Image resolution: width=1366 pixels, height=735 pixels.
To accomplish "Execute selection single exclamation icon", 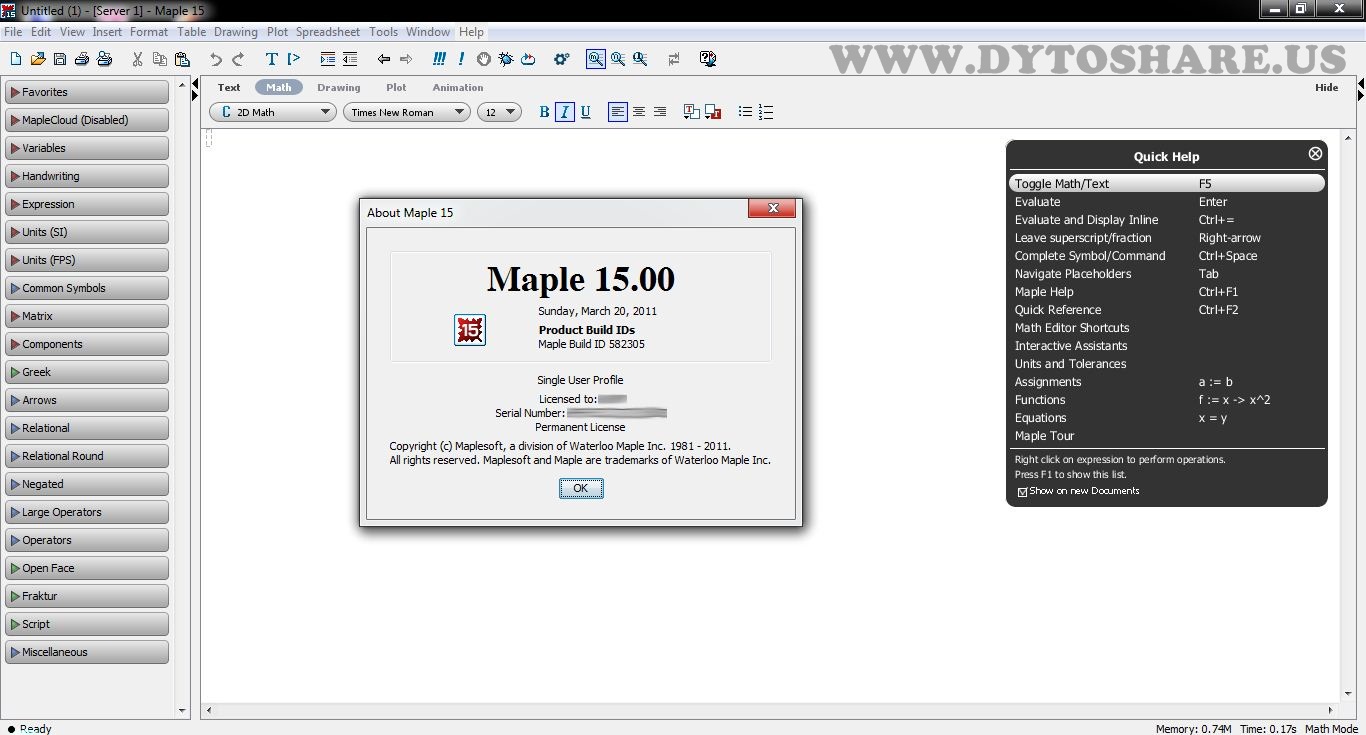I will 461,59.
